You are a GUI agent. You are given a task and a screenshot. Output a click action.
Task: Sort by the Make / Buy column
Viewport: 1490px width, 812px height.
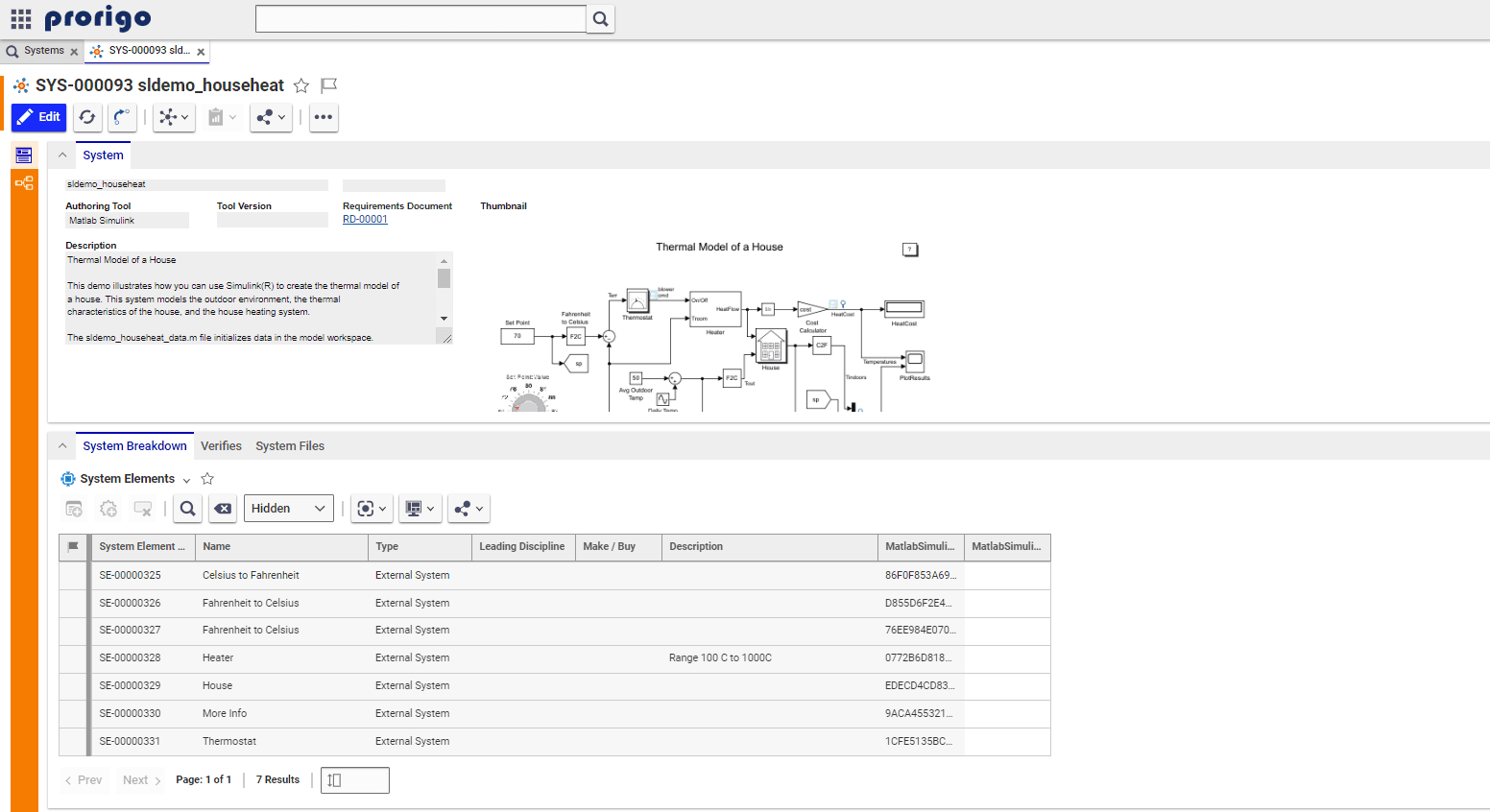coord(618,547)
